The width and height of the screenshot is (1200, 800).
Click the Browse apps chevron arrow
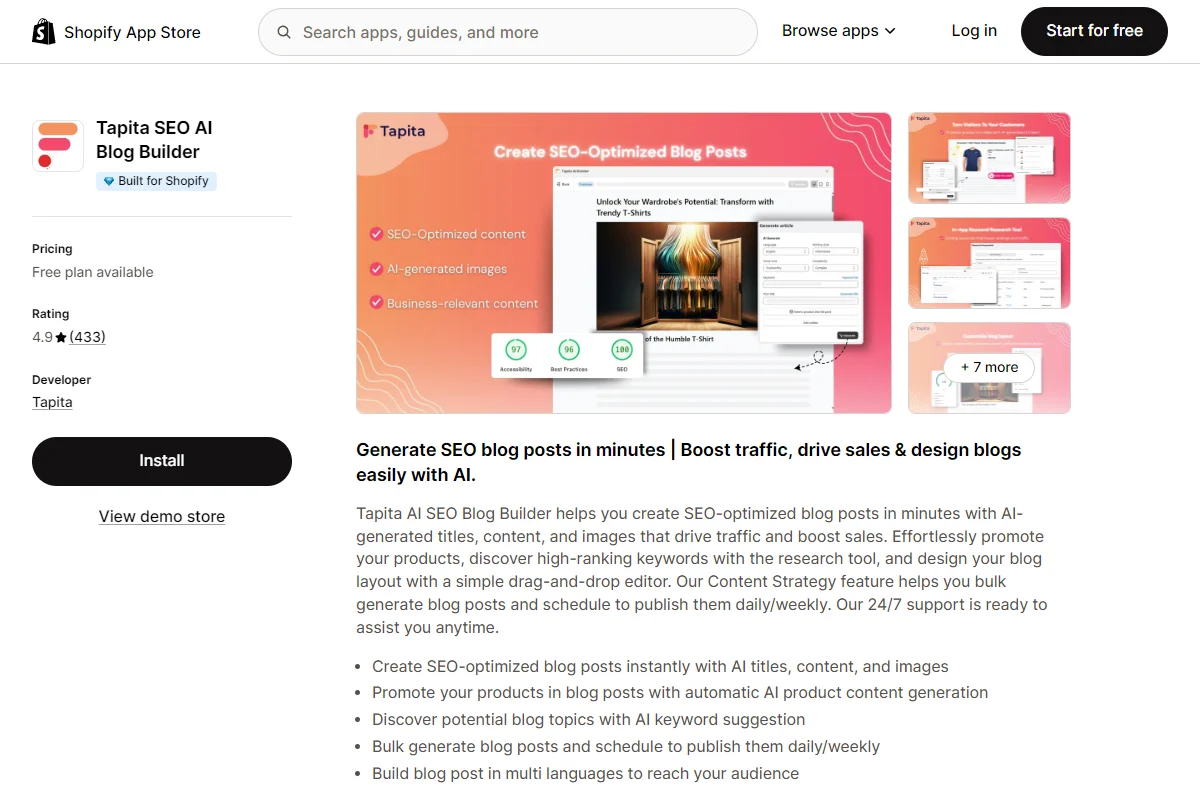coord(890,32)
